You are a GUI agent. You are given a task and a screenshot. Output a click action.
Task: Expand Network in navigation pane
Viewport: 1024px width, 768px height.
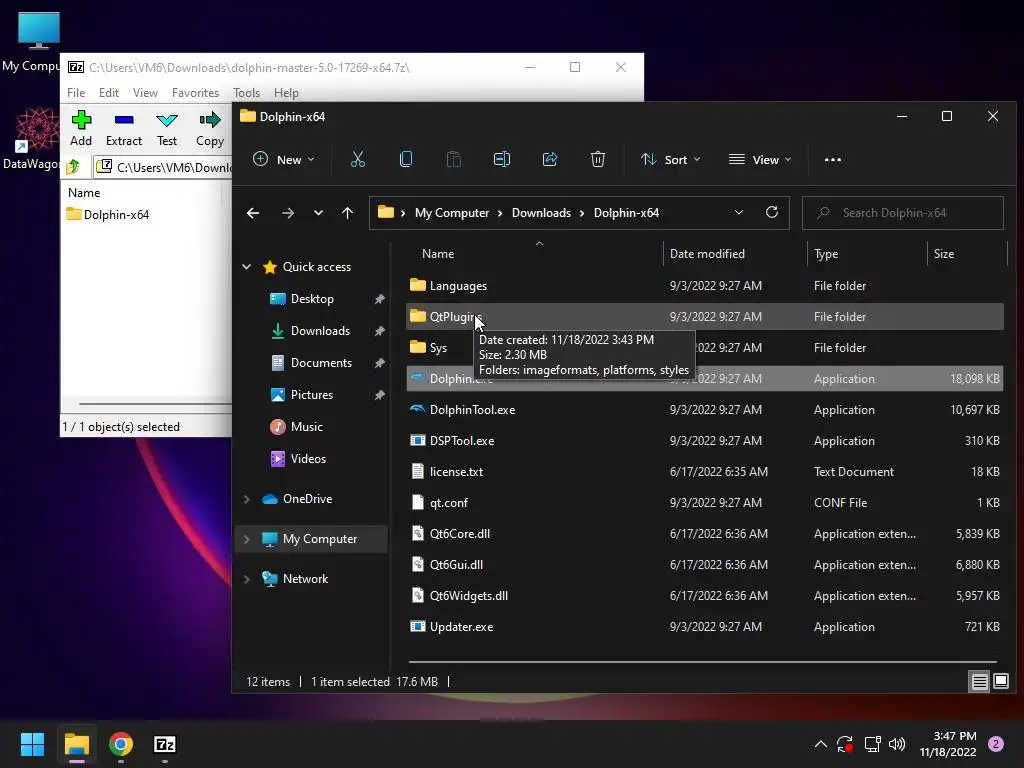[247, 579]
